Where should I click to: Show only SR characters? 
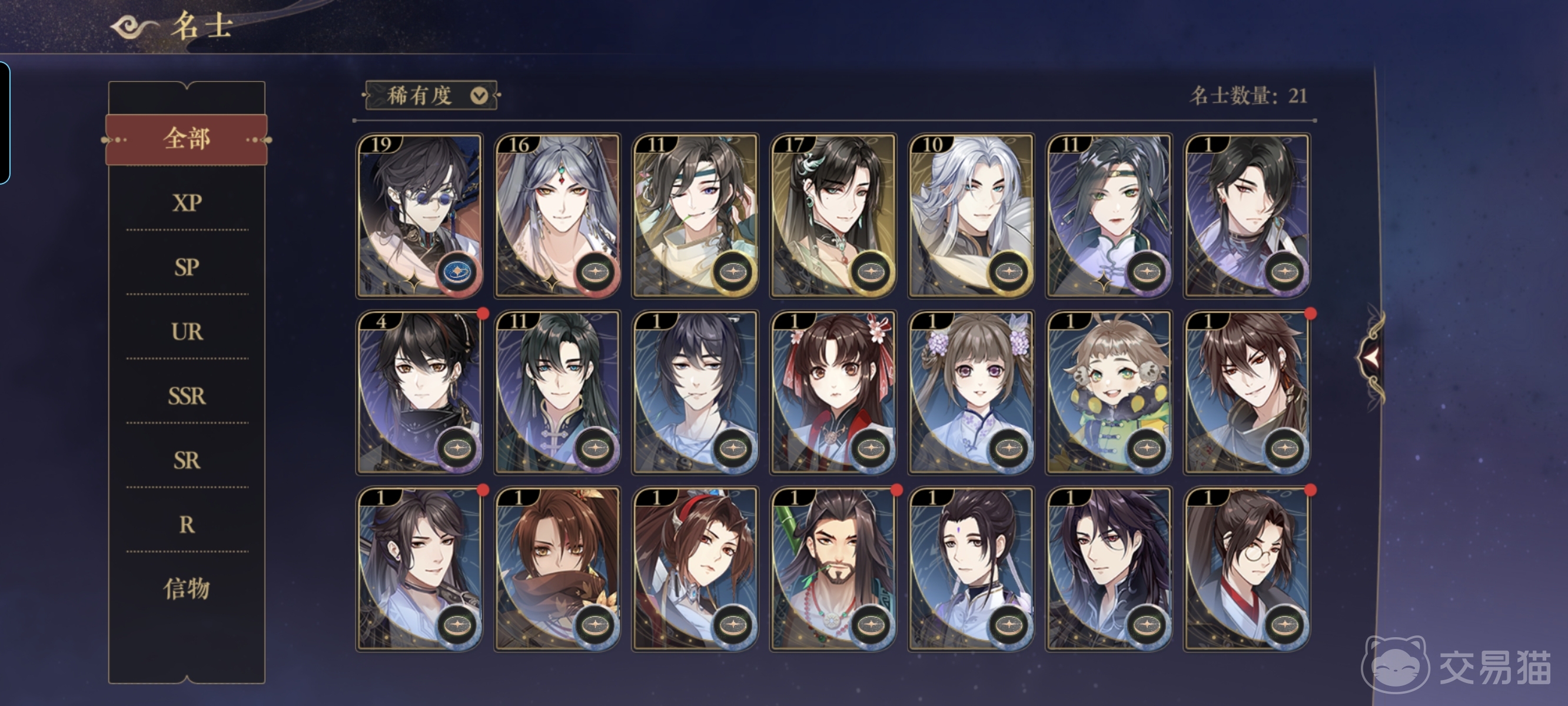tap(186, 460)
